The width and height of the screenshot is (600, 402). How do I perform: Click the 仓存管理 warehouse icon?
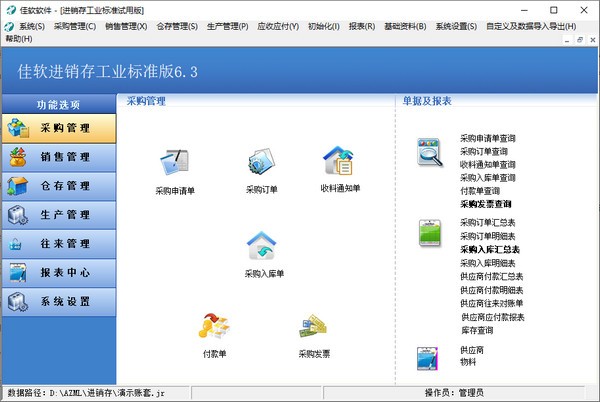point(18,186)
